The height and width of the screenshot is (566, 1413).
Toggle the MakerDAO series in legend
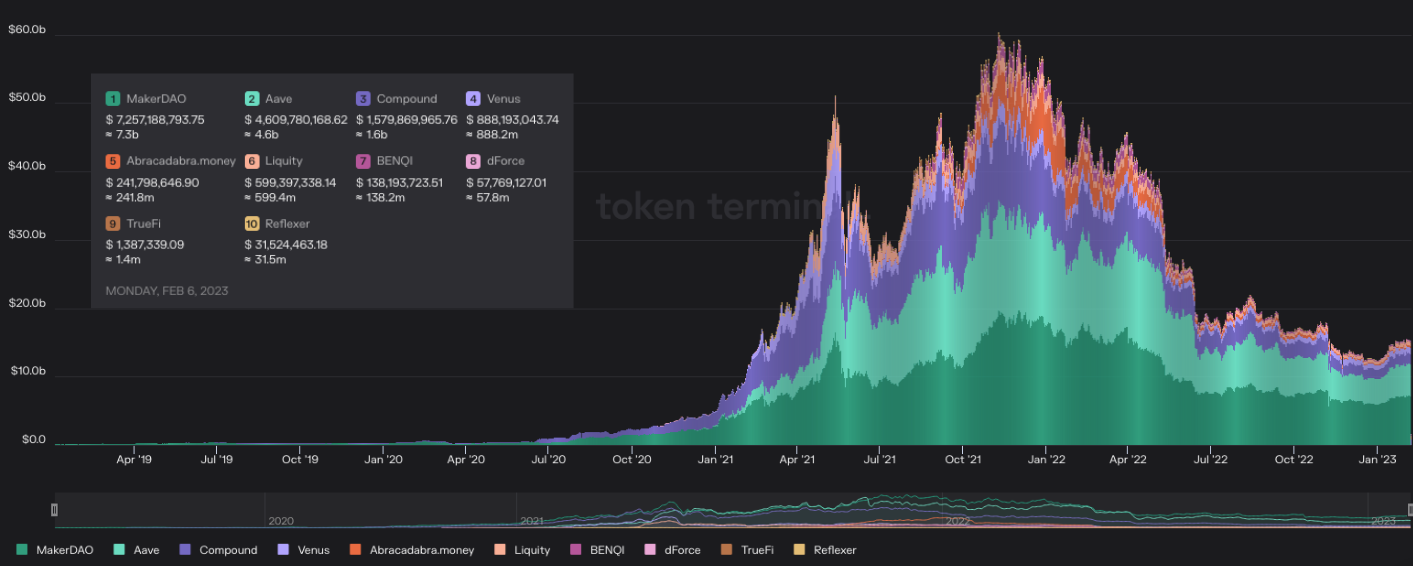(55, 550)
